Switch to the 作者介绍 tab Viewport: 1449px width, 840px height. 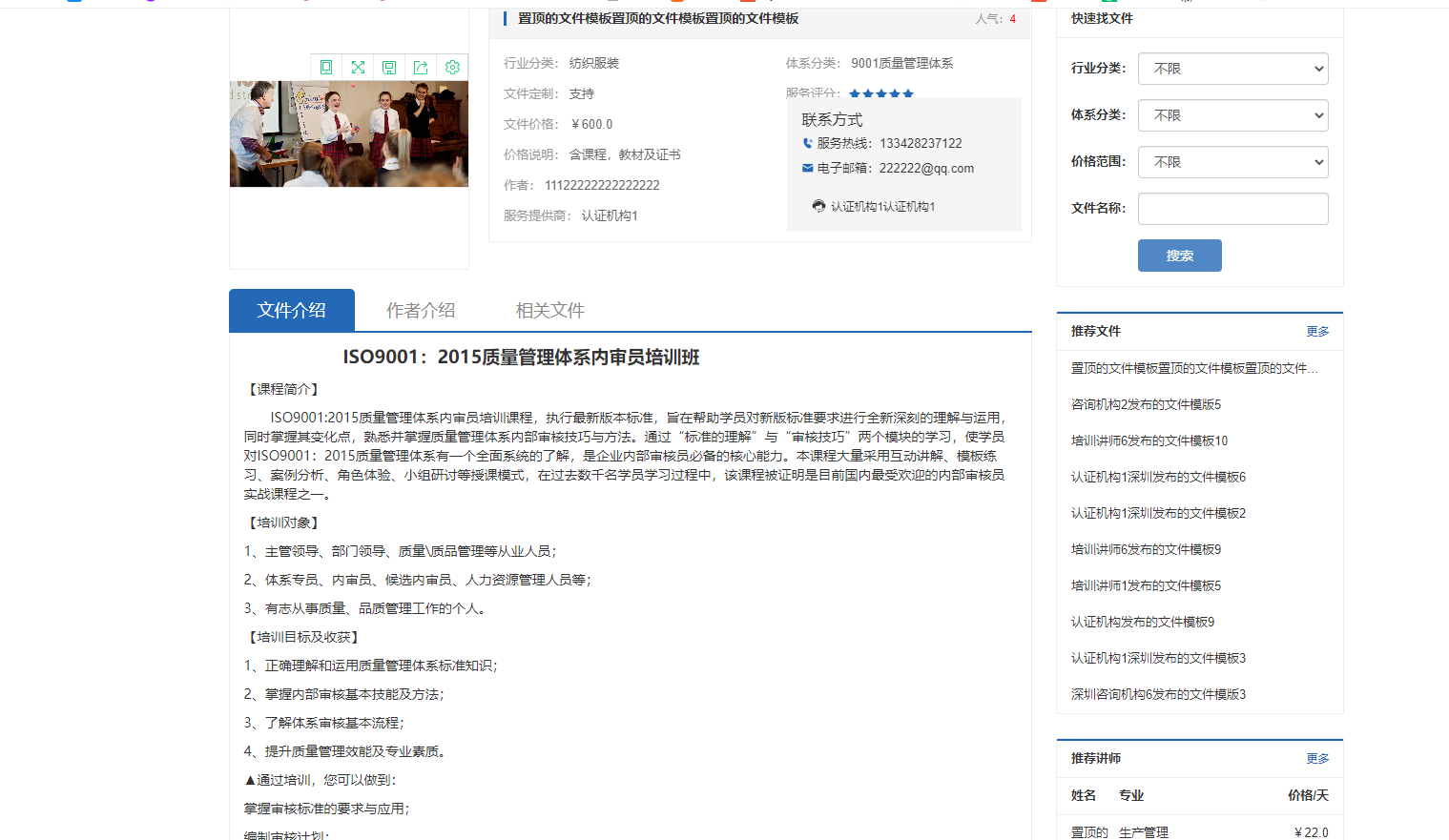click(421, 310)
